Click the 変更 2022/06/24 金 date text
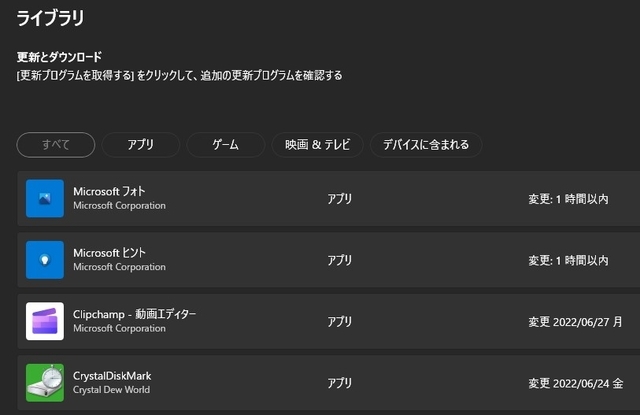Image resolution: width=640 pixels, height=415 pixels. tap(576, 384)
